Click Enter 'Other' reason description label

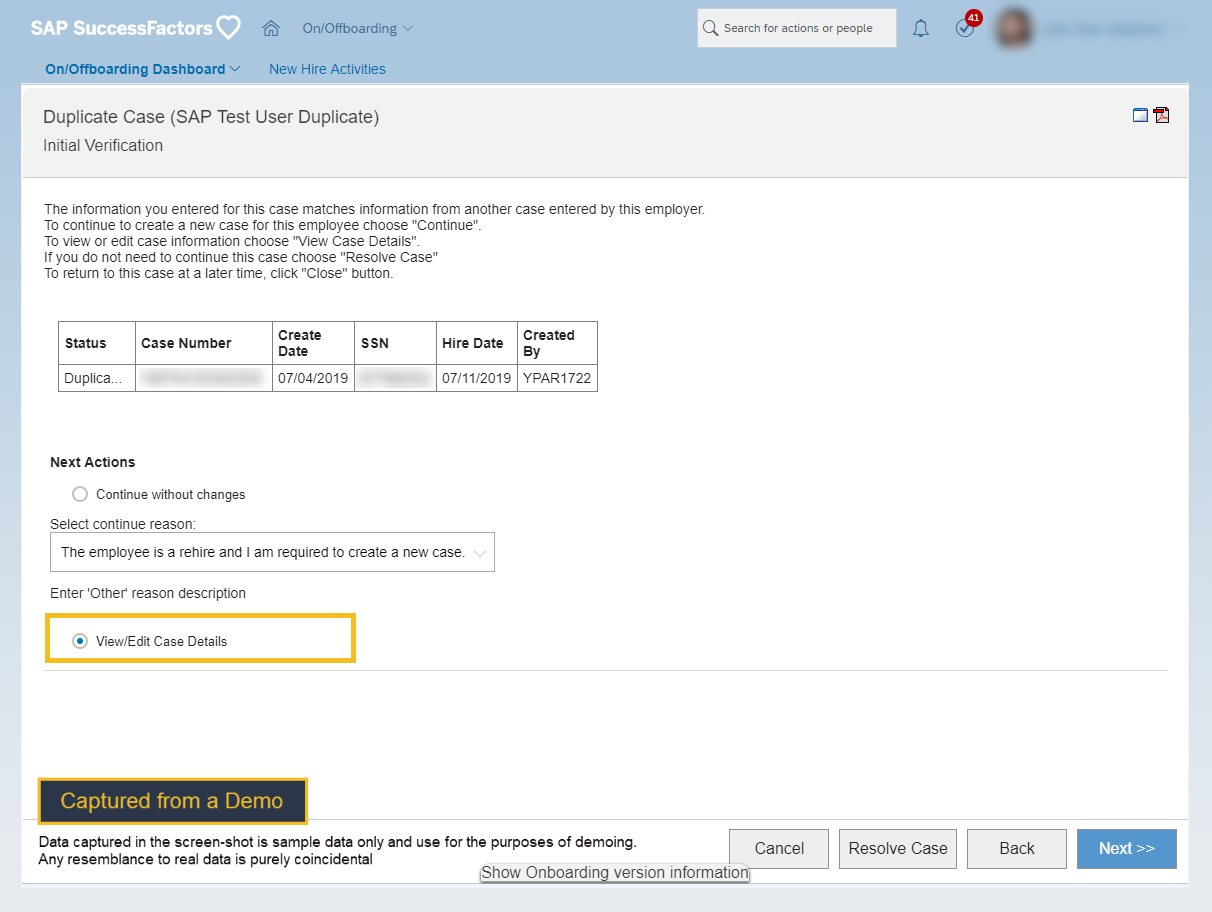click(148, 593)
